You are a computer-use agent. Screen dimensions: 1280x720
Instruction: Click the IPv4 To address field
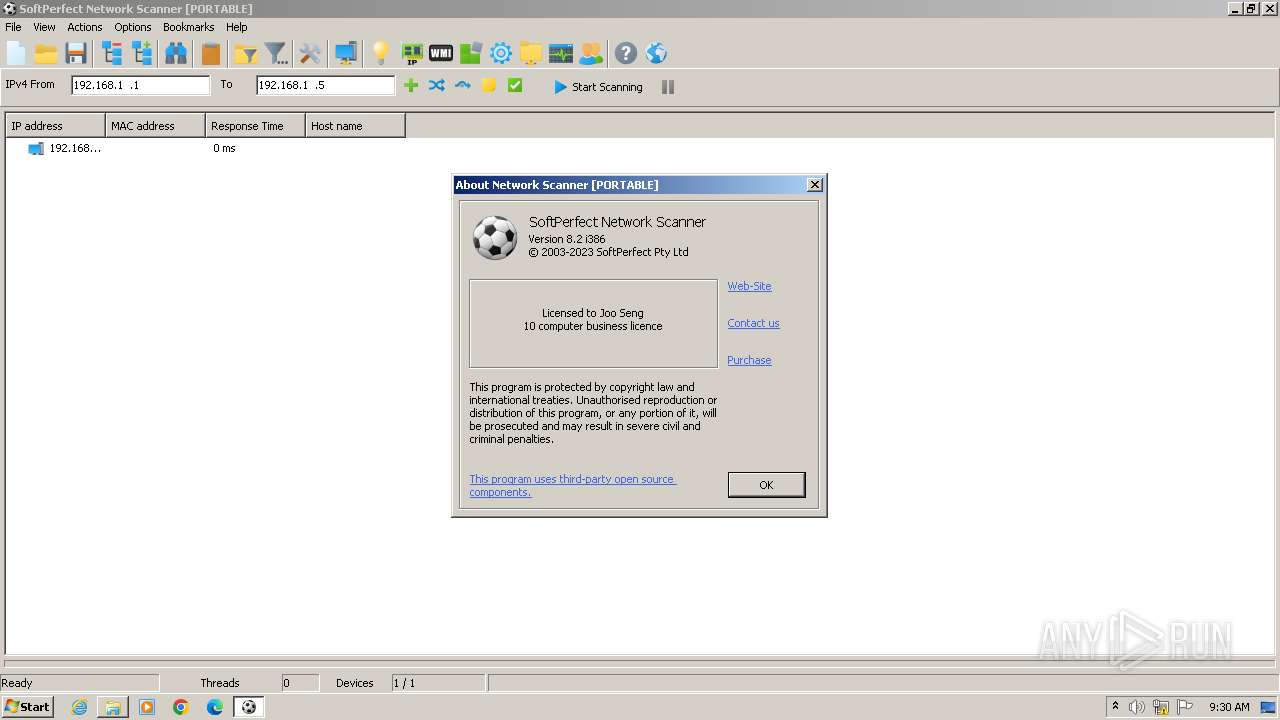(326, 85)
